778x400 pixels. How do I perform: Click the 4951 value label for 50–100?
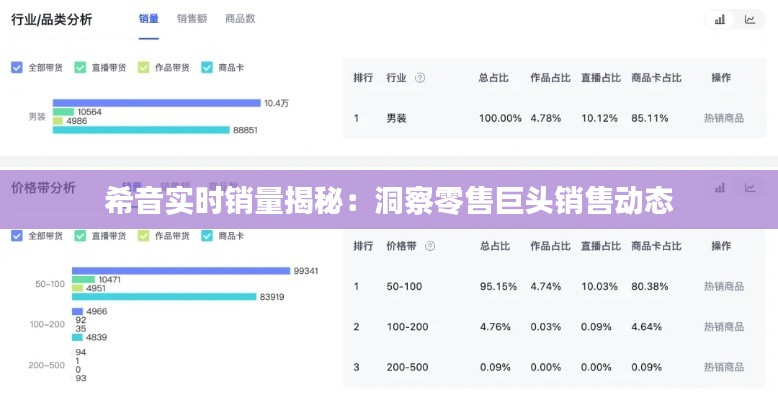(x=96, y=288)
